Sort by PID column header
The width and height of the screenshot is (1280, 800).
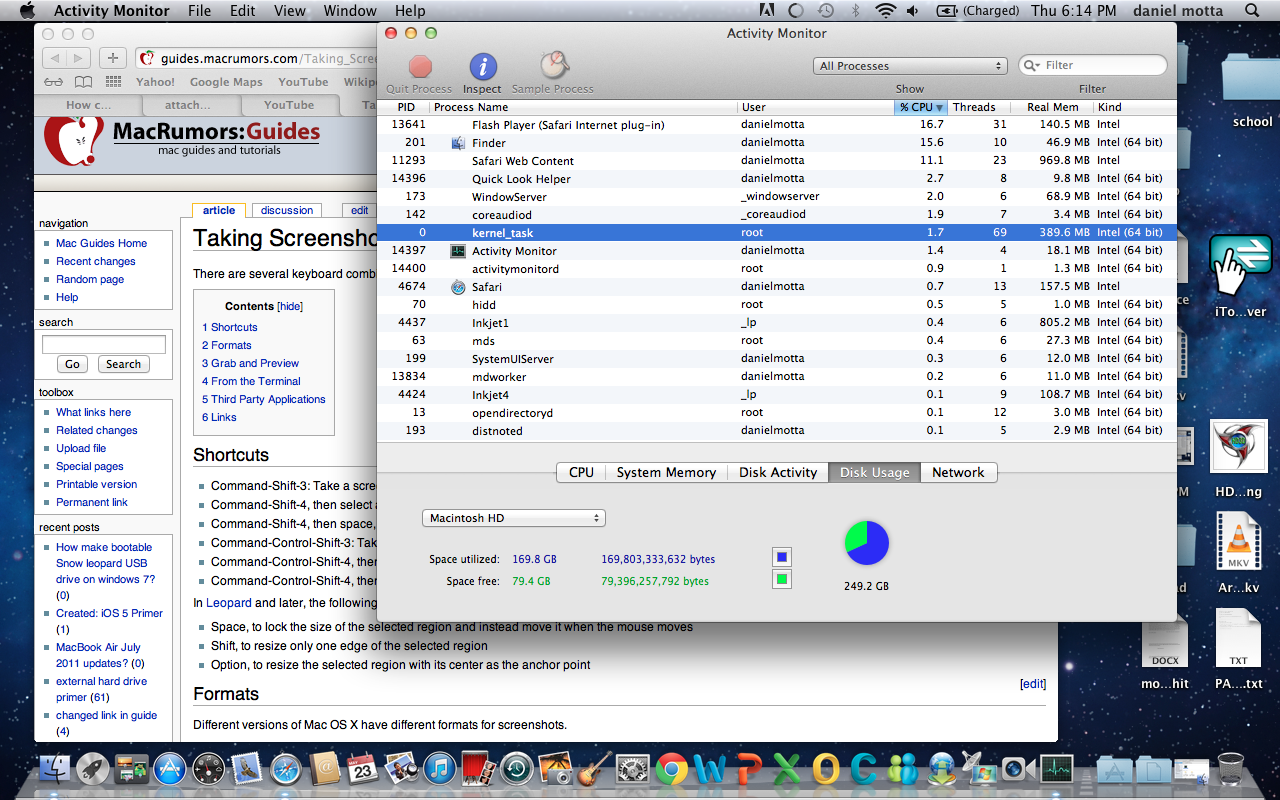(405, 107)
